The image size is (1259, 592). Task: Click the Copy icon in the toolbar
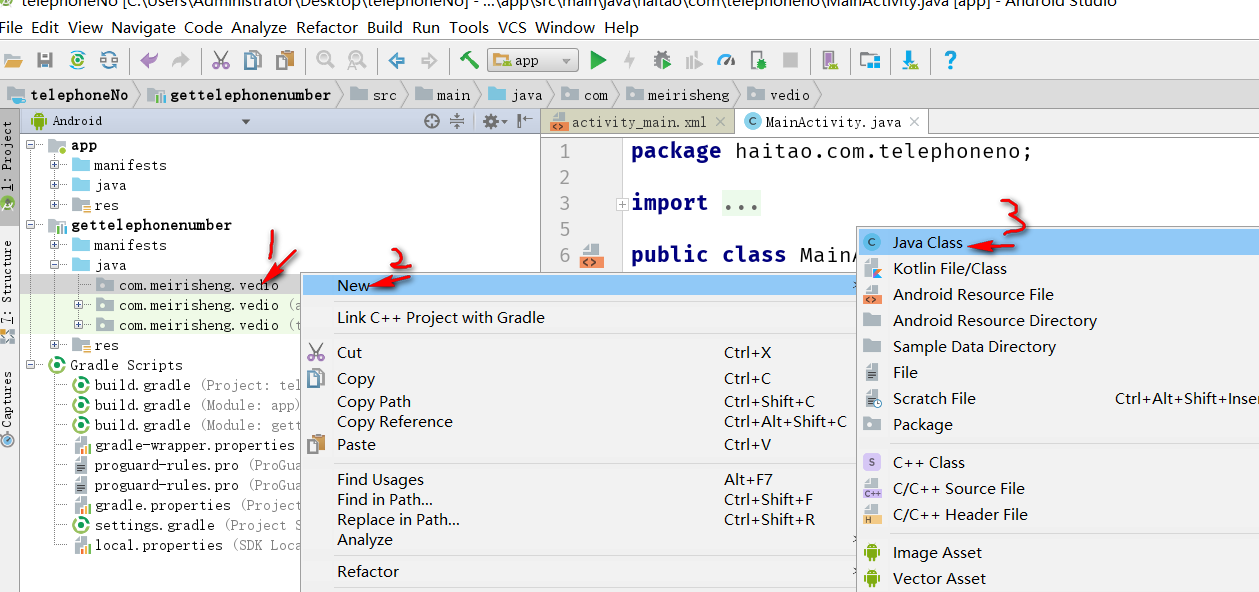[x=253, y=61]
